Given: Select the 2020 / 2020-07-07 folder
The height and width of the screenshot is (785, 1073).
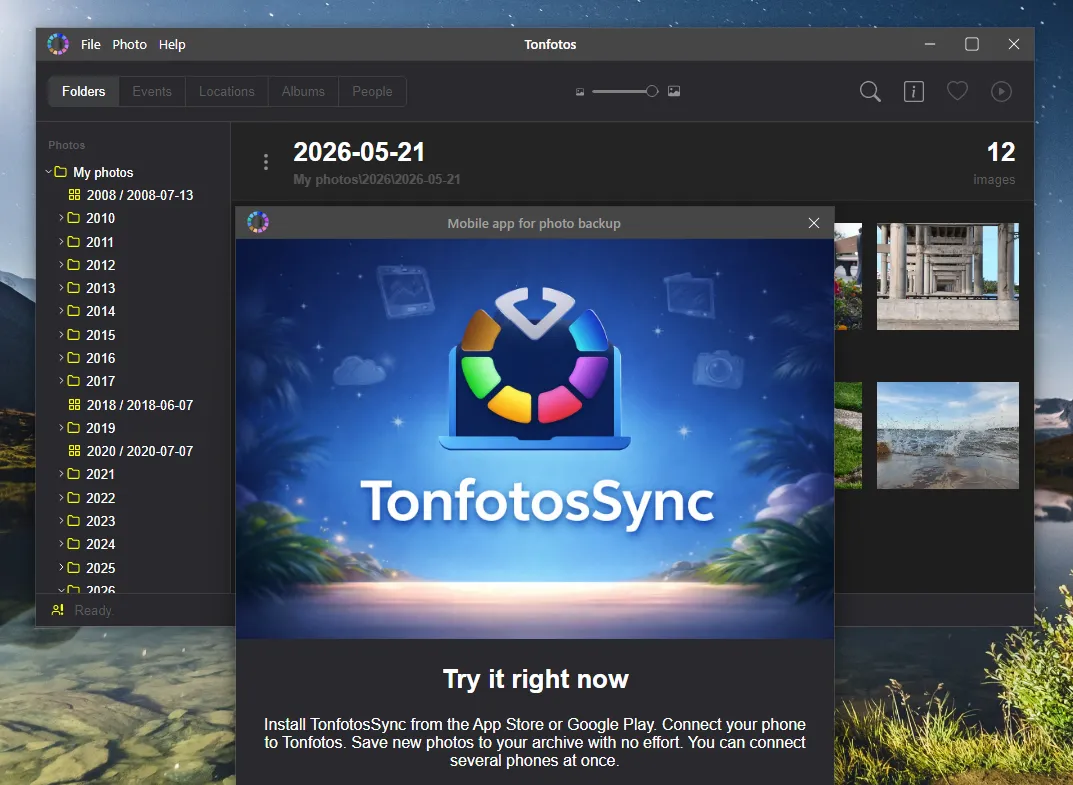Looking at the screenshot, I should pos(131,451).
